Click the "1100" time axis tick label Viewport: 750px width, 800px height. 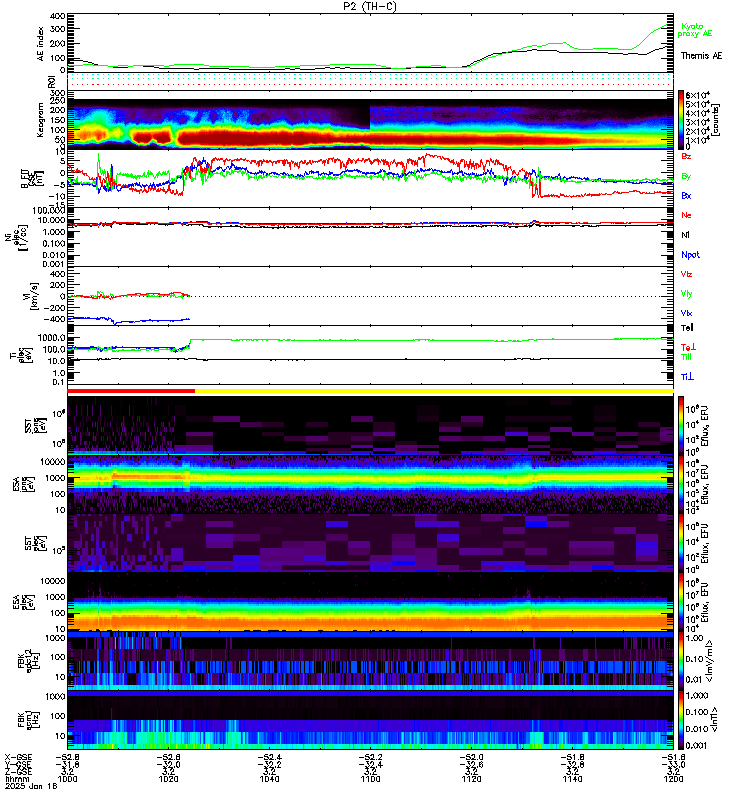coord(370,779)
